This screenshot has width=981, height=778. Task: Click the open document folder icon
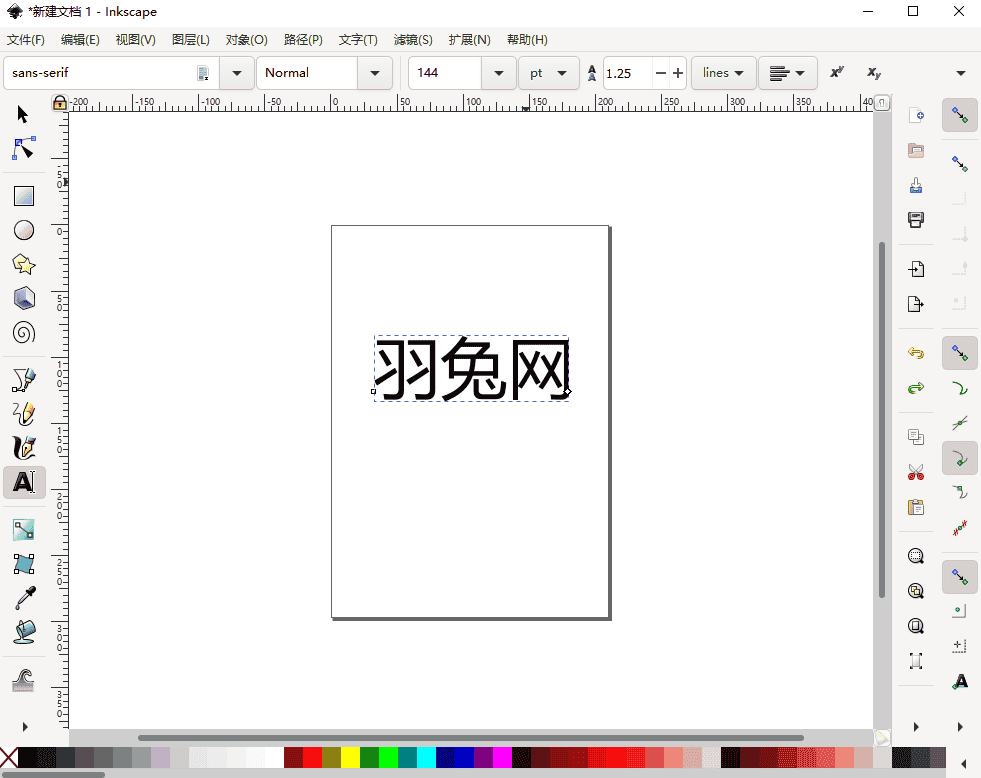(x=916, y=150)
